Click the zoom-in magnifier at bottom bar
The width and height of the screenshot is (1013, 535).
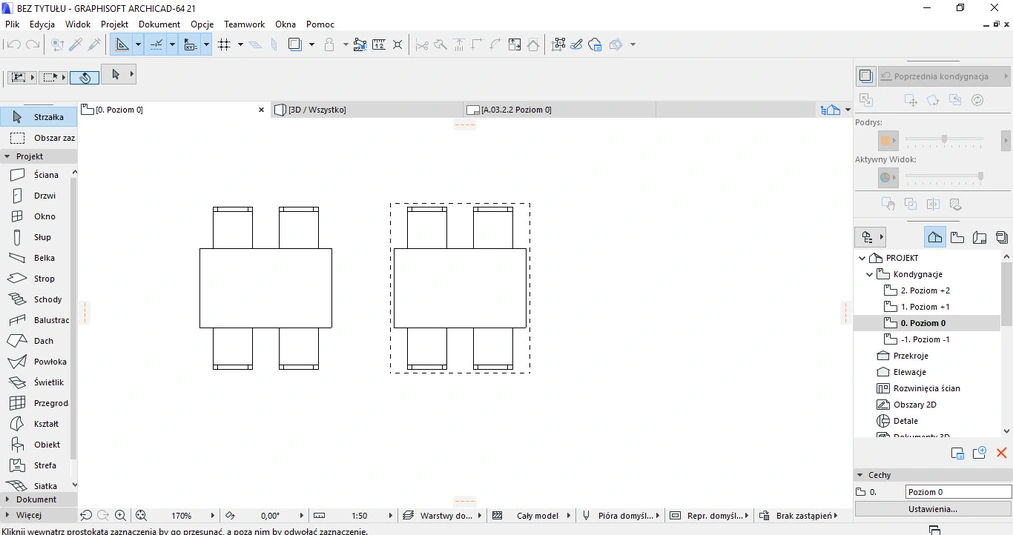(120, 516)
